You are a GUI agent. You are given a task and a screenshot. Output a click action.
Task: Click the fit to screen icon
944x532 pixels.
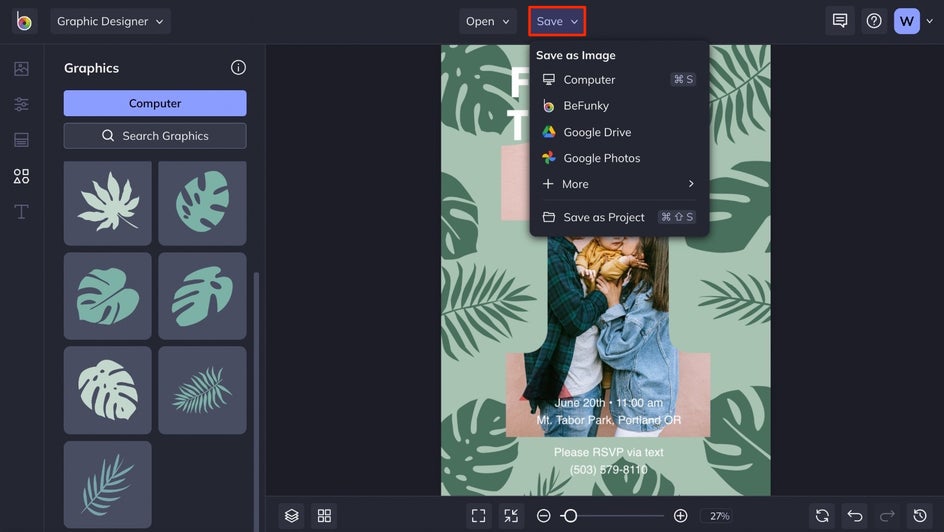pyautogui.click(x=479, y=516)
